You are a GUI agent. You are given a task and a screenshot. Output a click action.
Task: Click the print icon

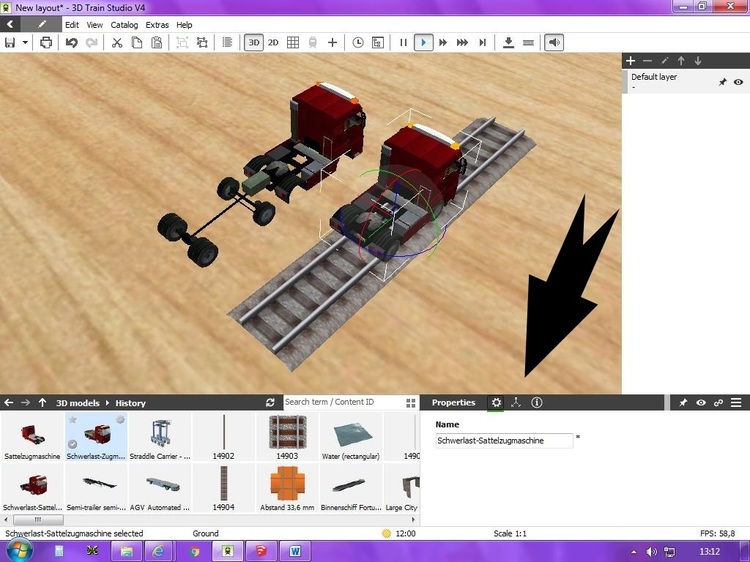pos(46,43)
